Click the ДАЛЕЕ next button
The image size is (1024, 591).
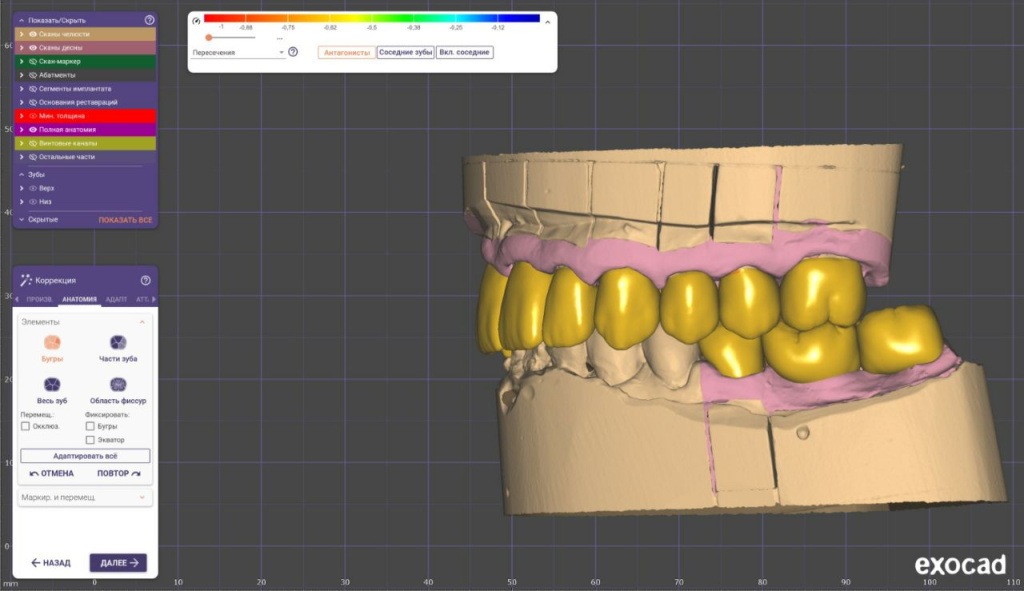(x=118, y=563)
